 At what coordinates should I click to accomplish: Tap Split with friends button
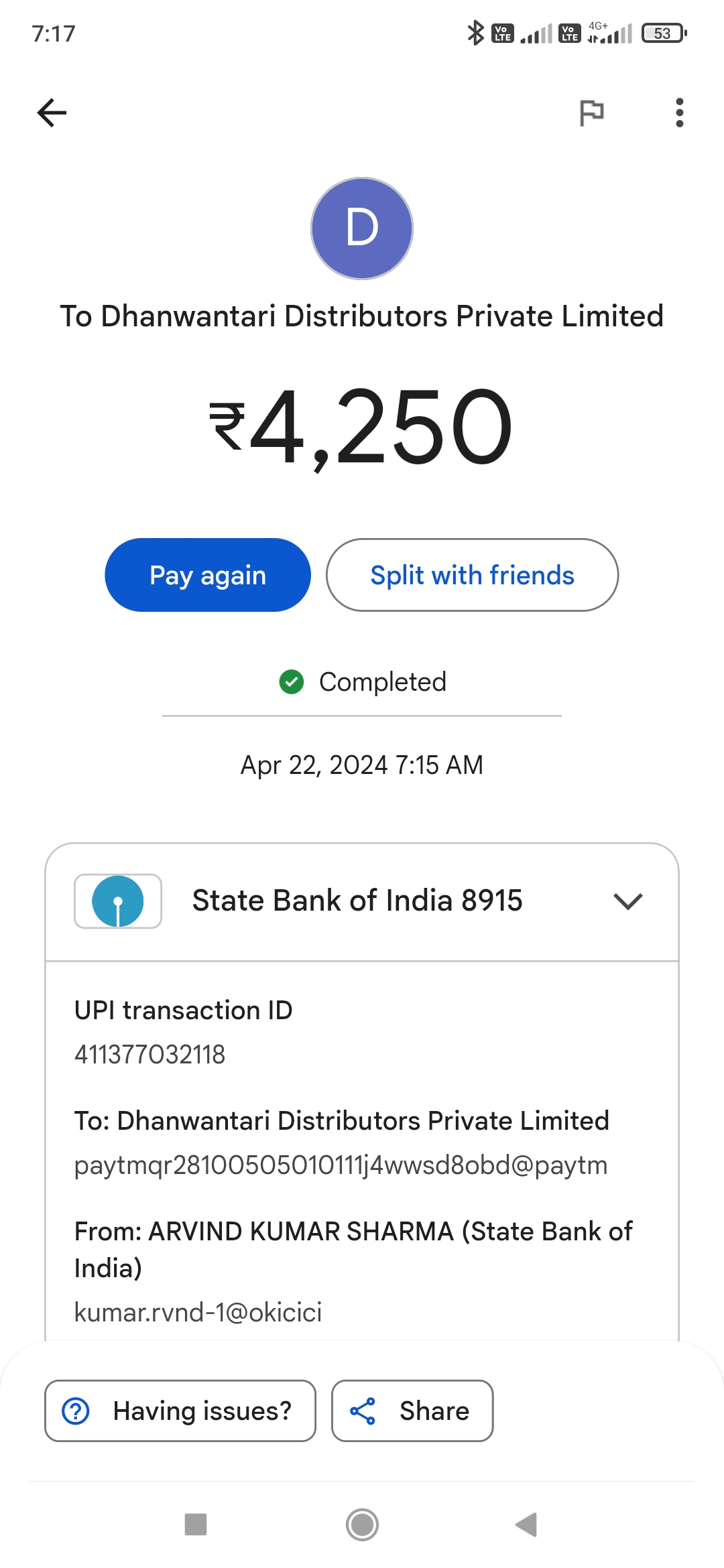pyautogui.click(x=472, y=575)
